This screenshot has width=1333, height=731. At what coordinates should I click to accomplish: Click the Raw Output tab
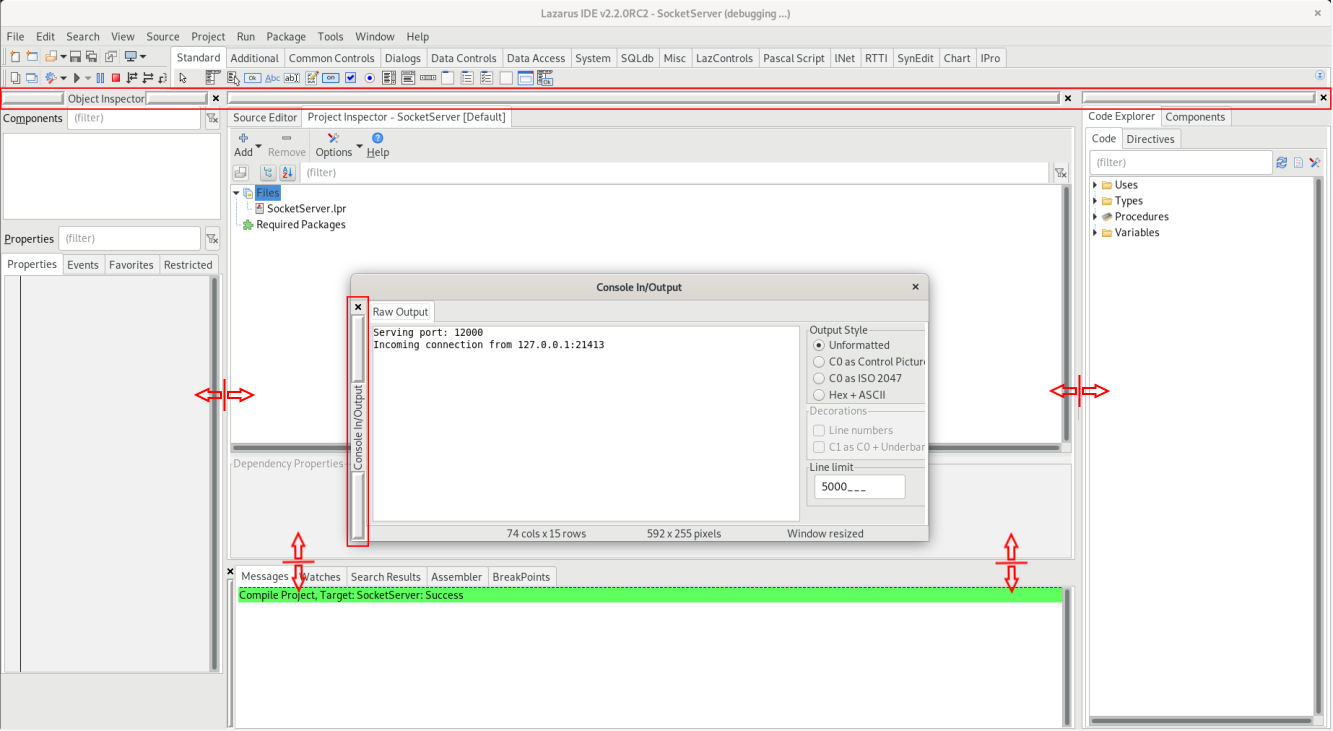400,312
